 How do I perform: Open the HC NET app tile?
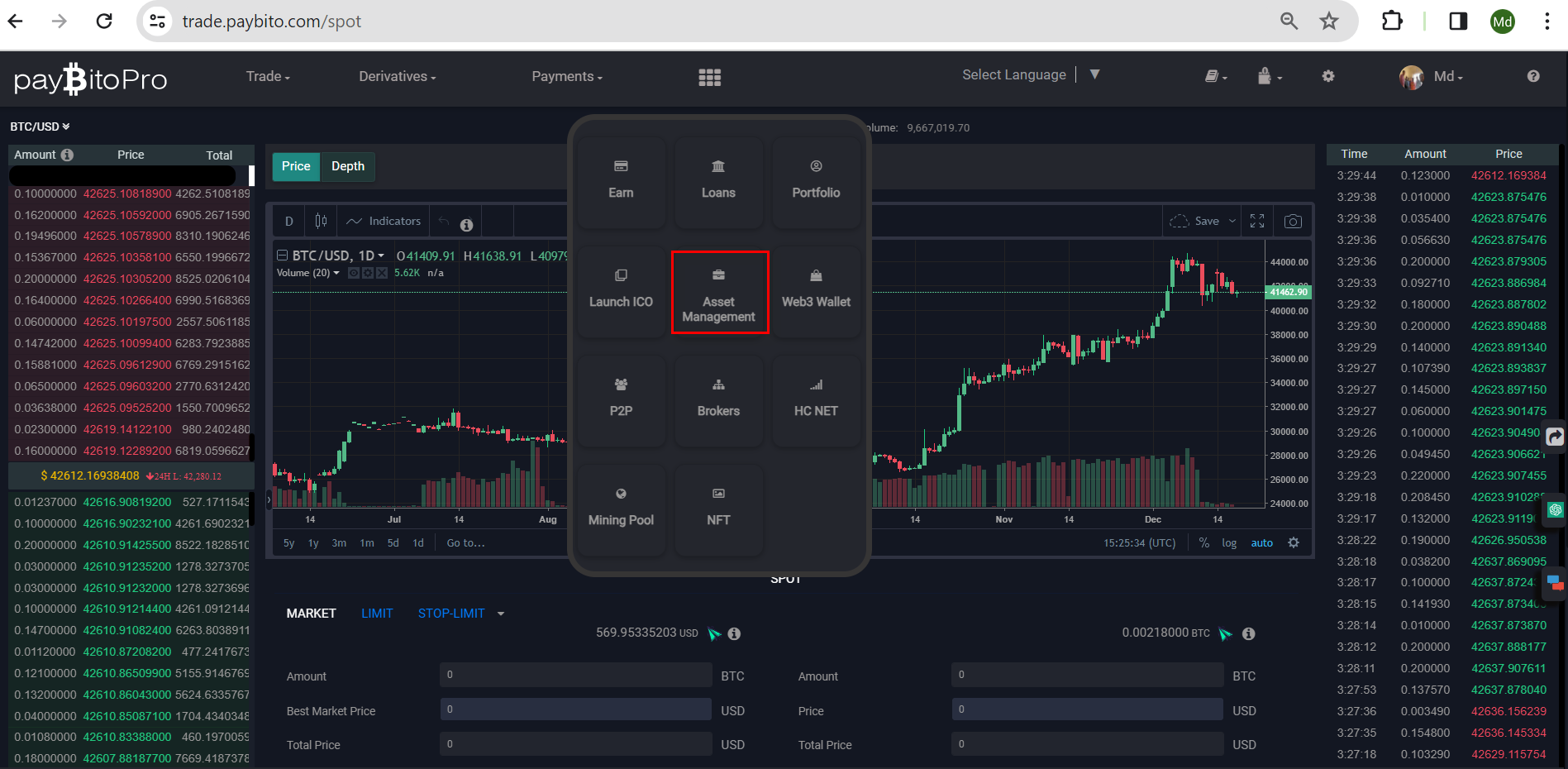(816, 400)
